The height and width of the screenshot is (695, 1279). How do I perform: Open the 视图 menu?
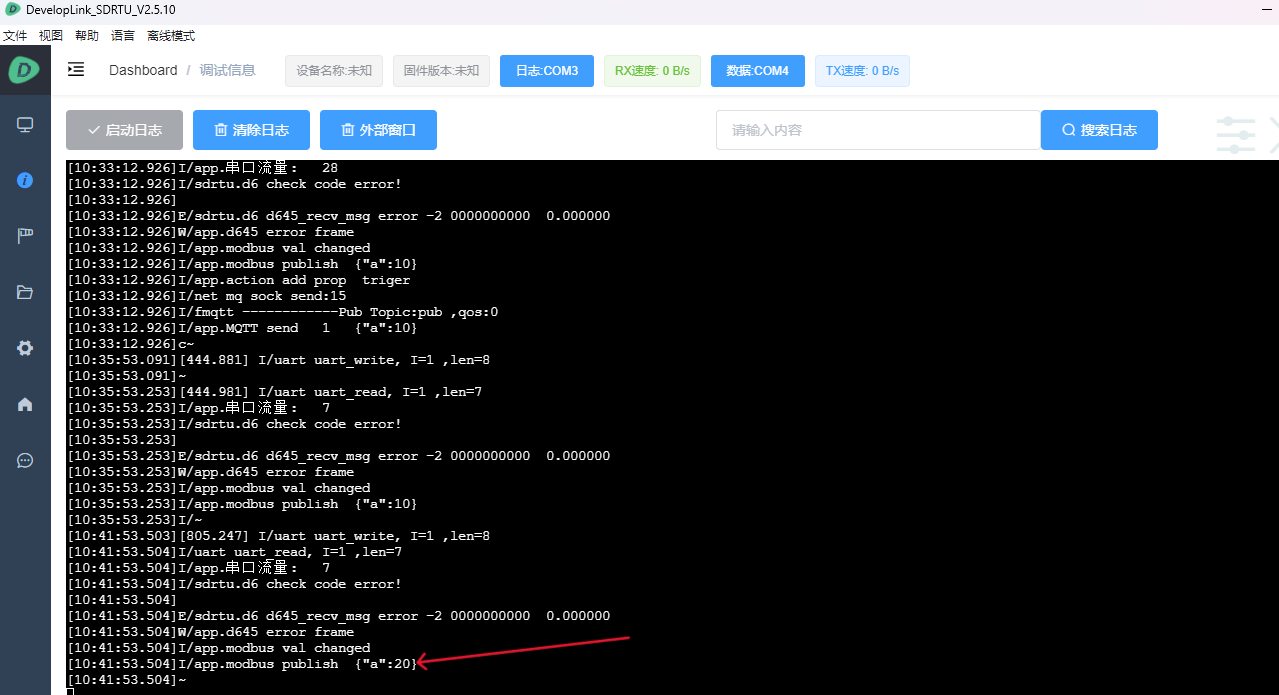[51, 36]
